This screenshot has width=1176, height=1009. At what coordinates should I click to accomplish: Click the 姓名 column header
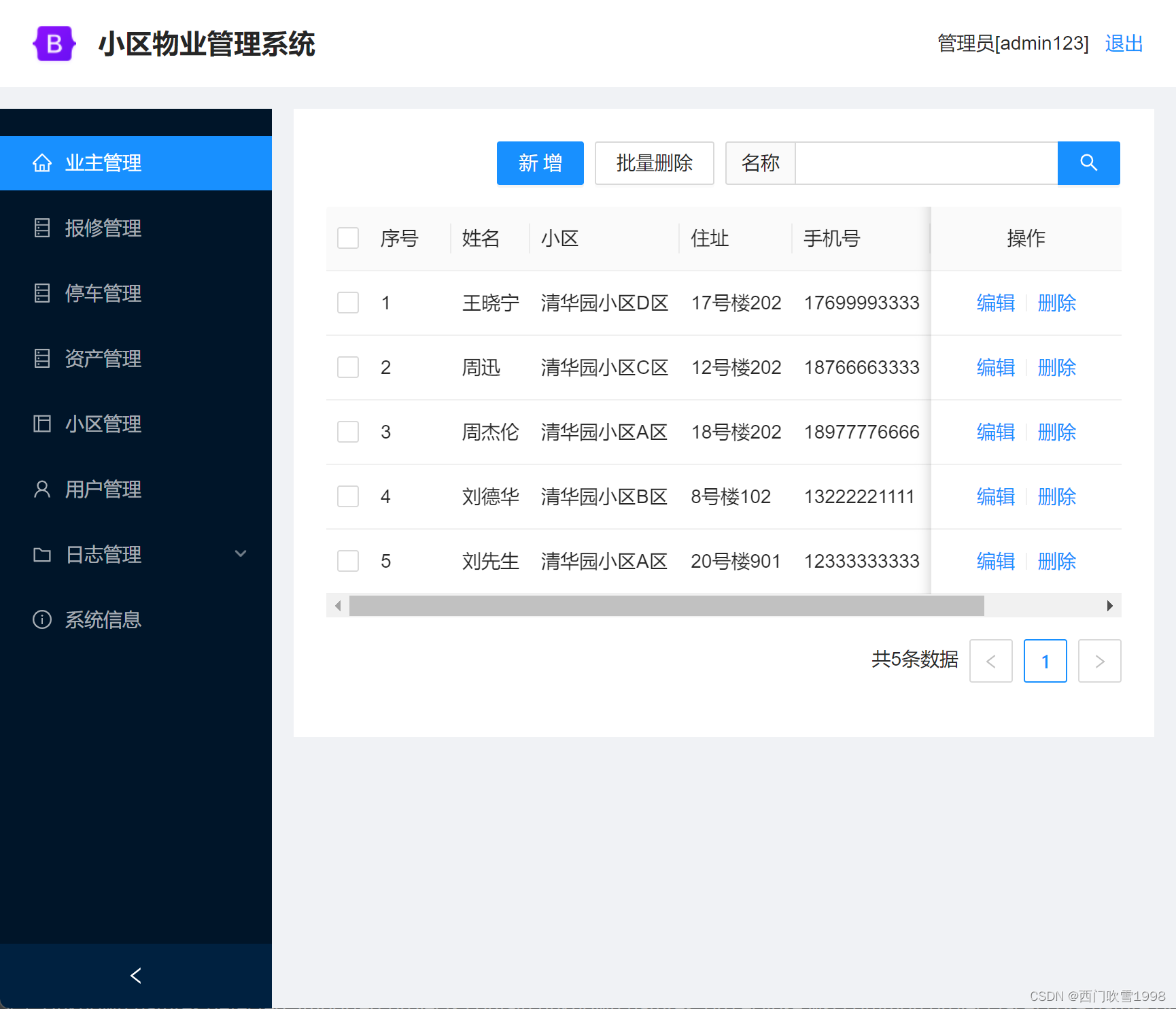481,238
